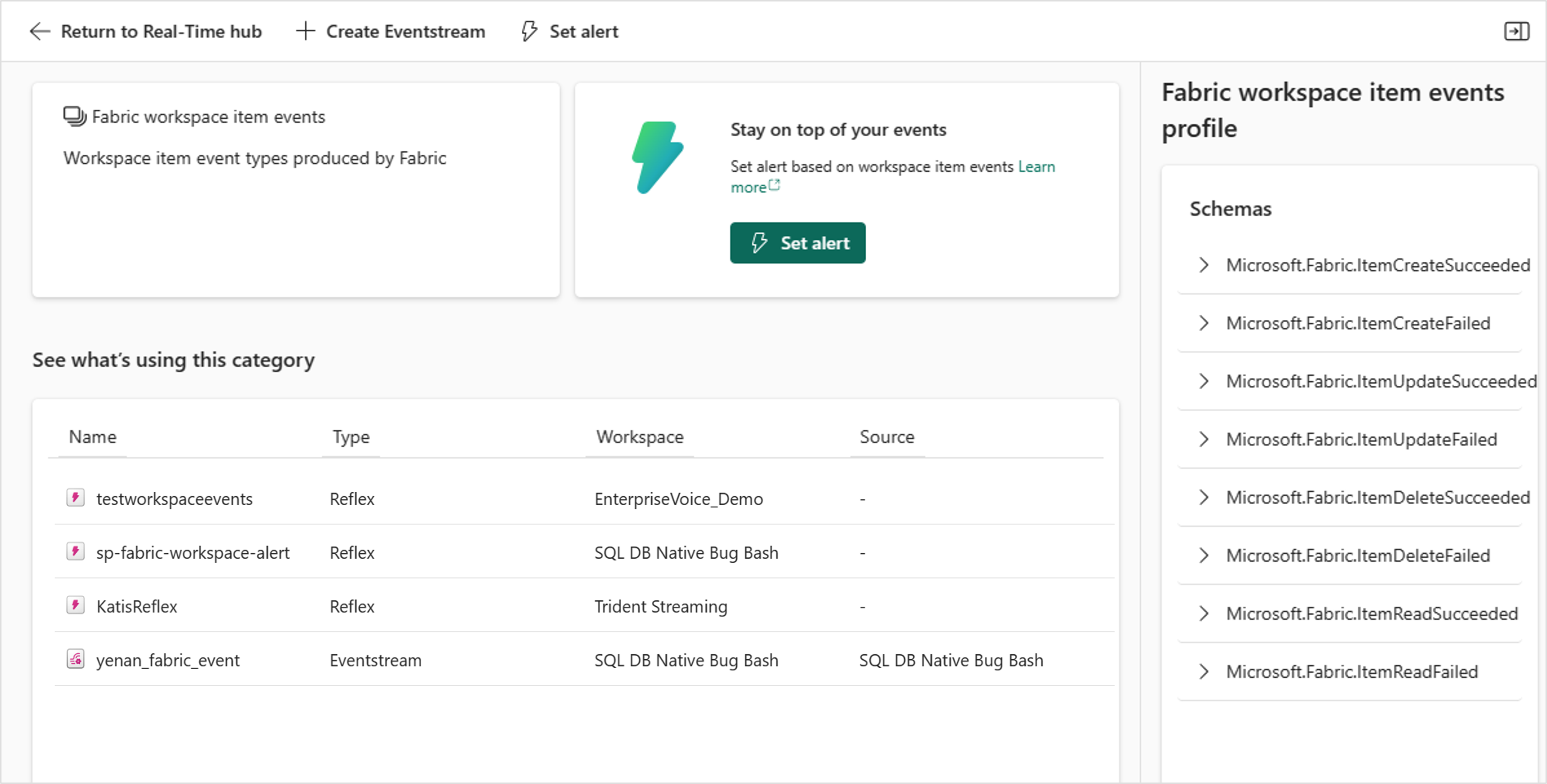Click the green lightning bolt graphic
The image size is (1547, 784).
658,158
